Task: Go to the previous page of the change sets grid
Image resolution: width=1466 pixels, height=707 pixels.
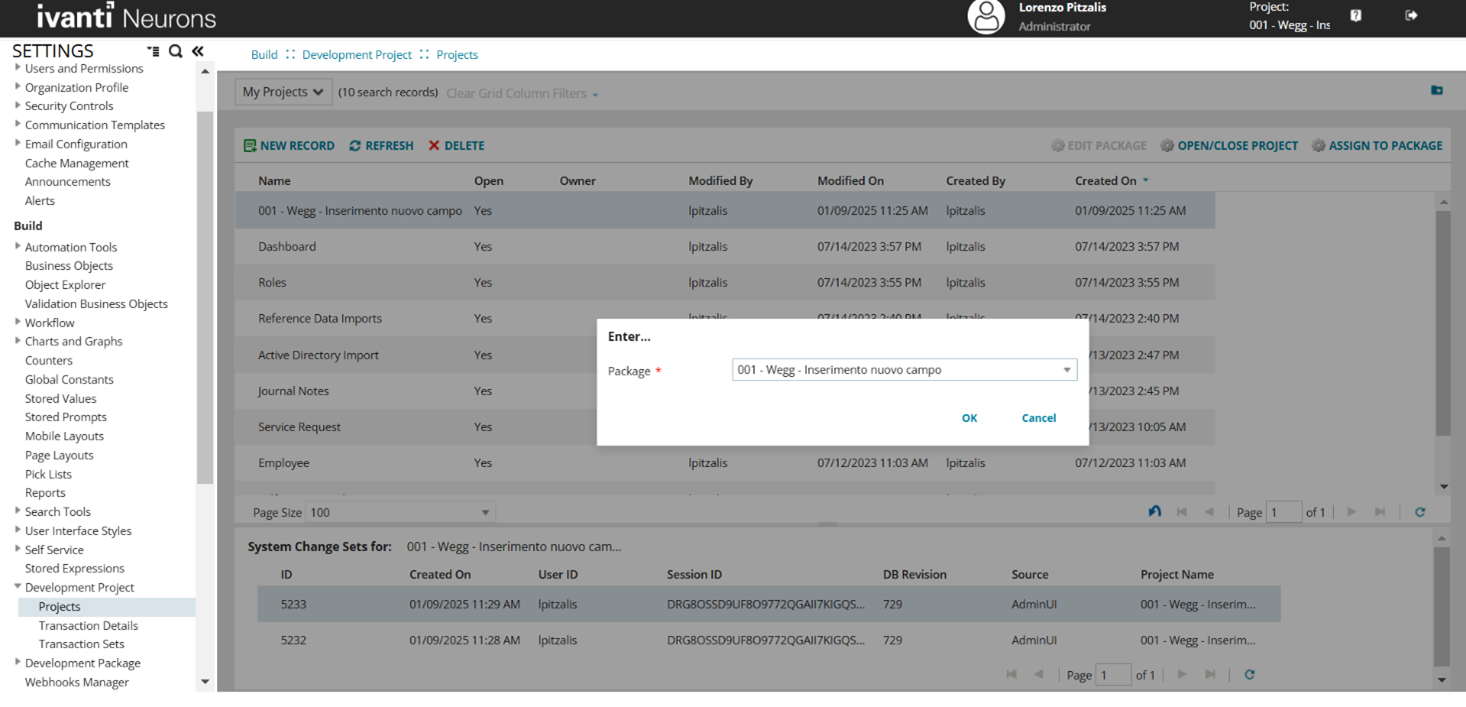Action: 1038,675
